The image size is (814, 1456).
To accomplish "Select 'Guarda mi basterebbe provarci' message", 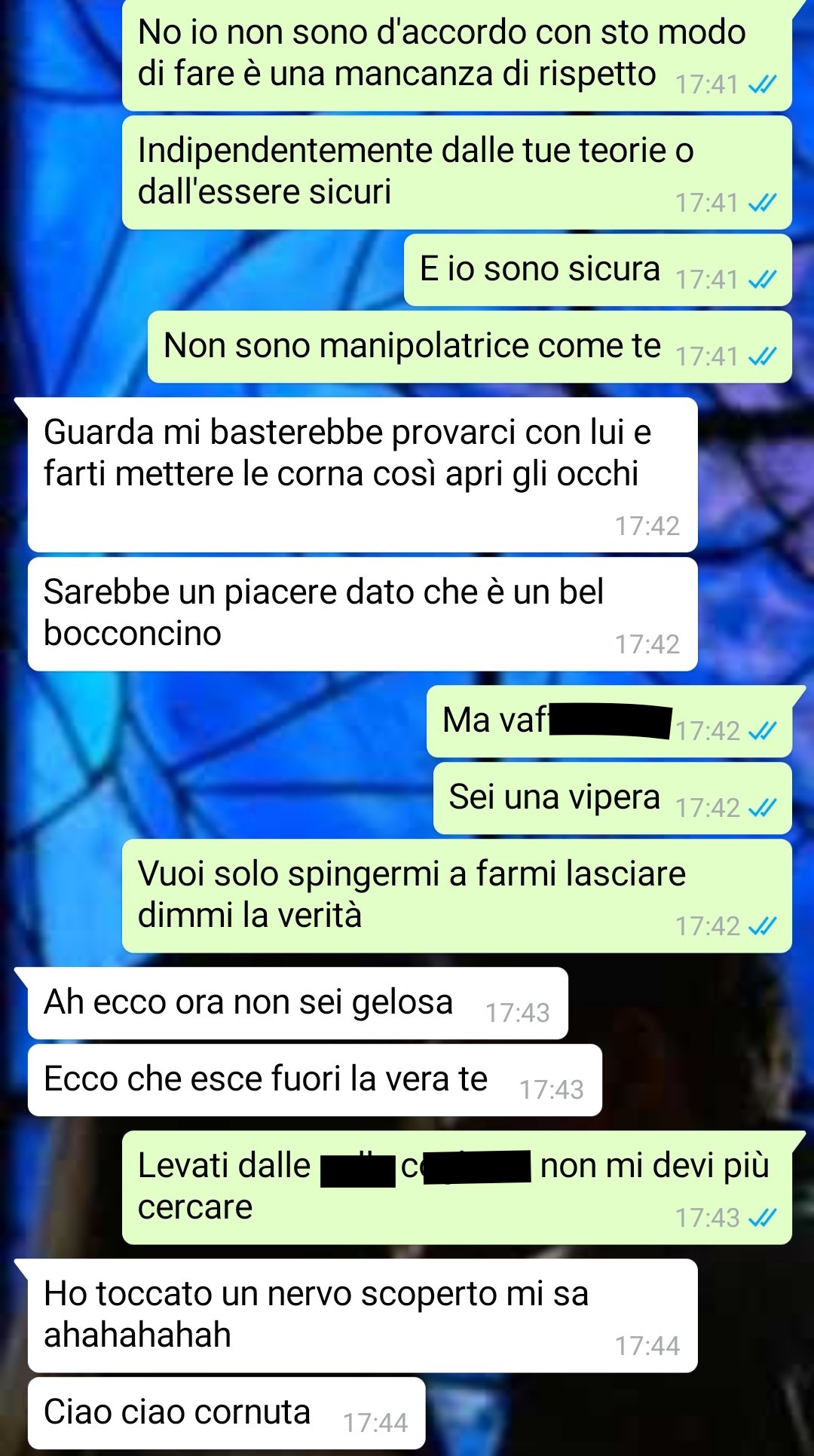I will click(363, 475).
